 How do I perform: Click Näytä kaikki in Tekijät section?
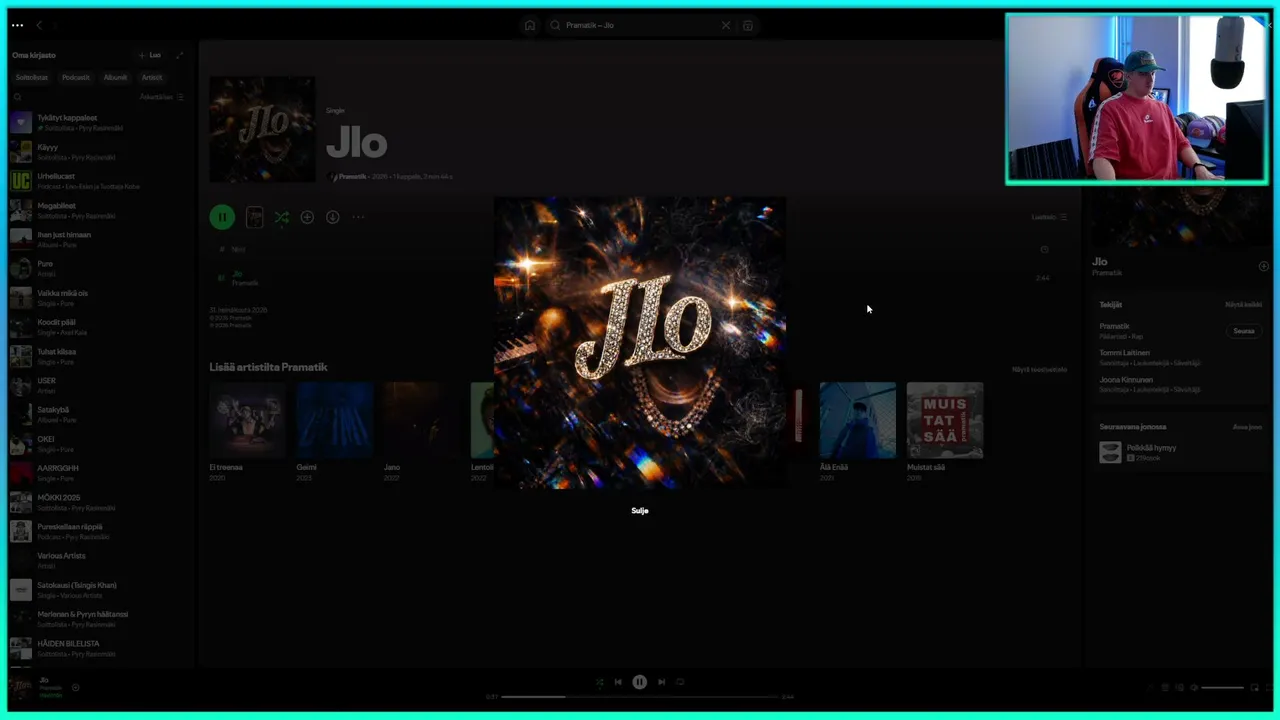(x=1243, y=304)
